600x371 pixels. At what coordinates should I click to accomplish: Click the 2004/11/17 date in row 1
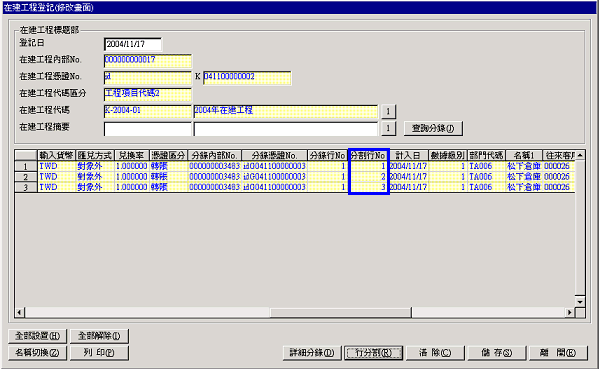click(x=408, y=166)
